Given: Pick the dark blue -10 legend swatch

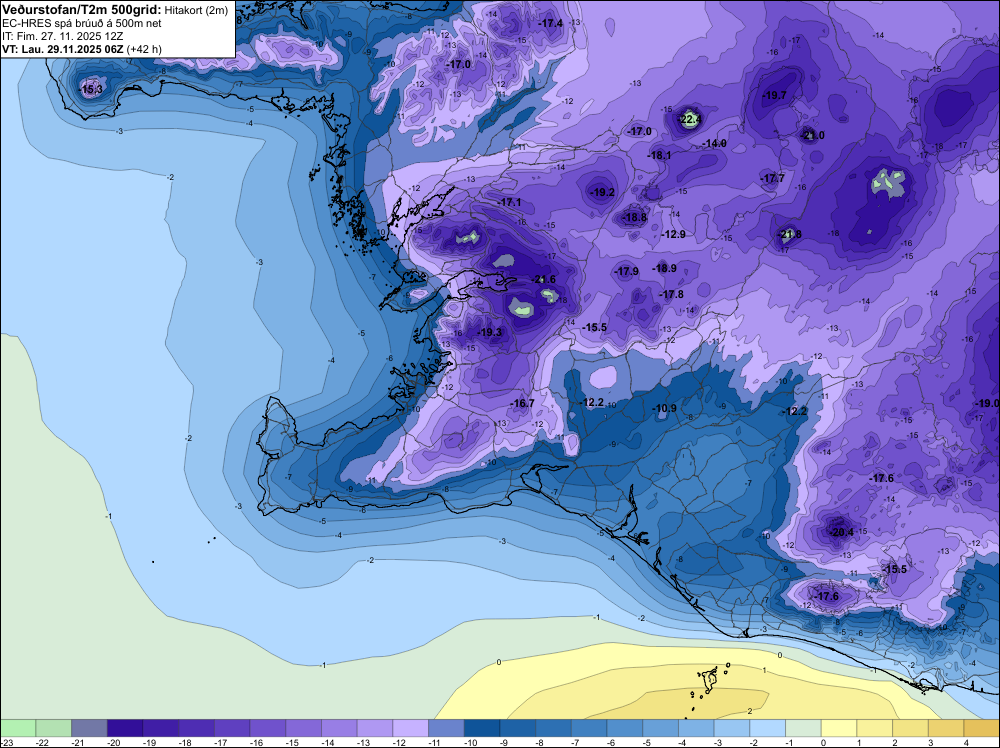Looking at the screenshot, I should 482,728.
